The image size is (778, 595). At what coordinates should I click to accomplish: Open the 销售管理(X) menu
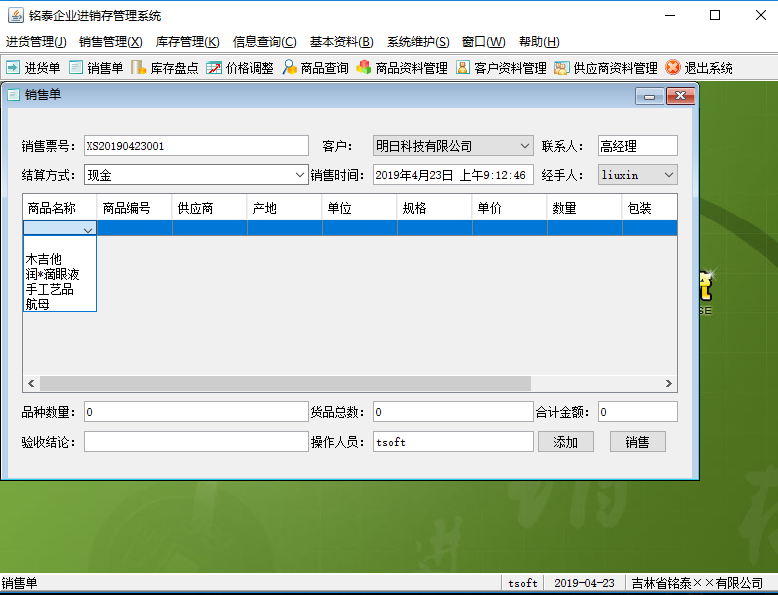111,42
